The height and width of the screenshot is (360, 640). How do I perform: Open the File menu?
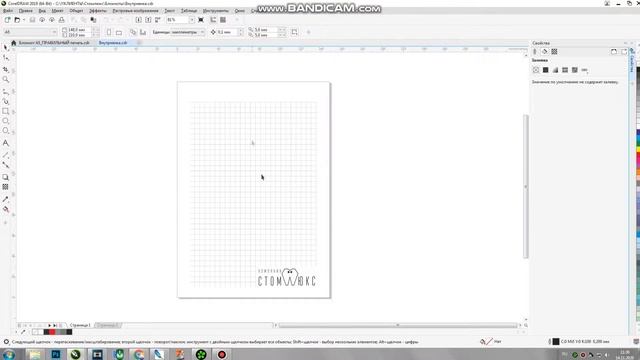tap(7, 11)
